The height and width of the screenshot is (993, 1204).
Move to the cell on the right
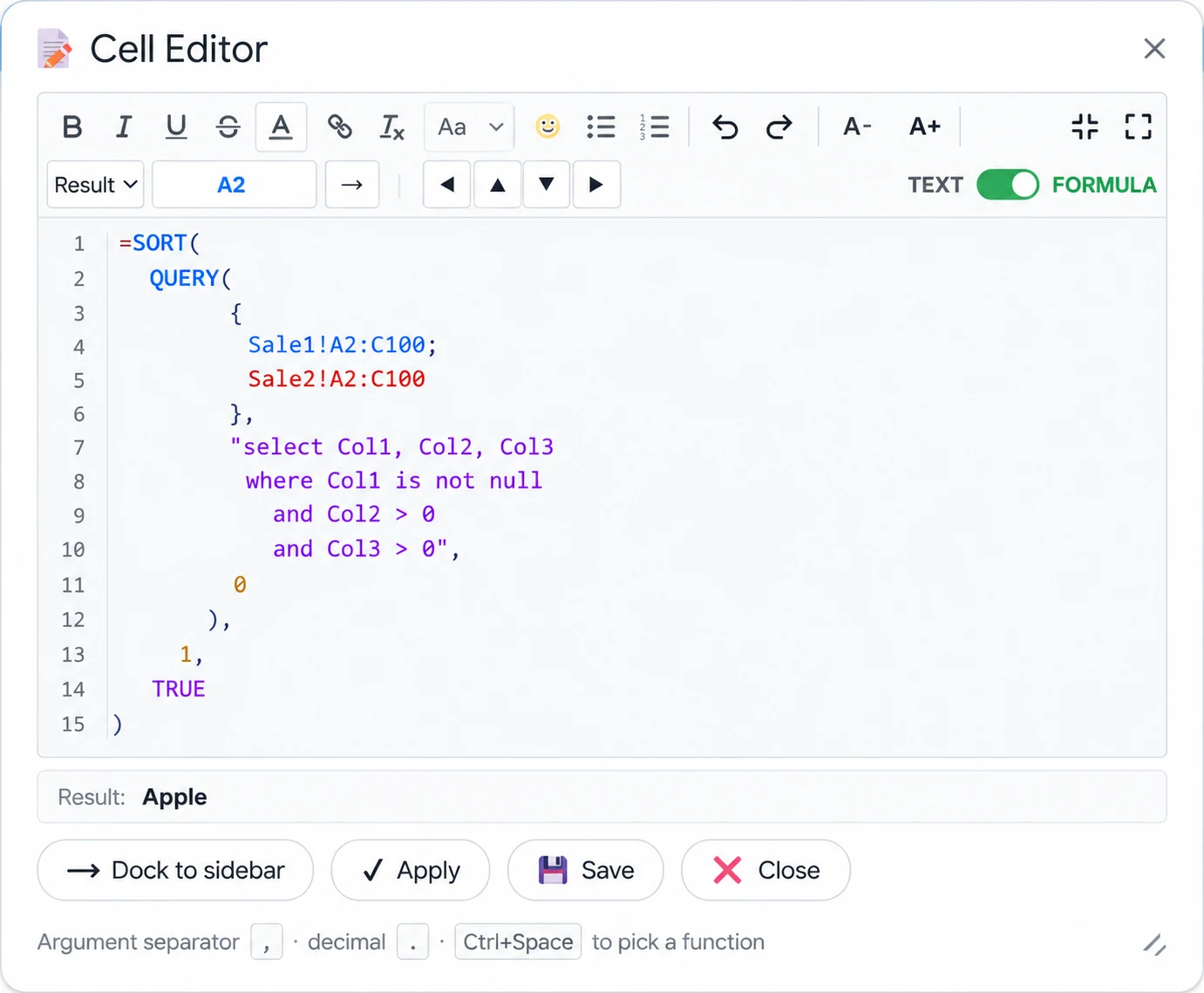[596, 185]
